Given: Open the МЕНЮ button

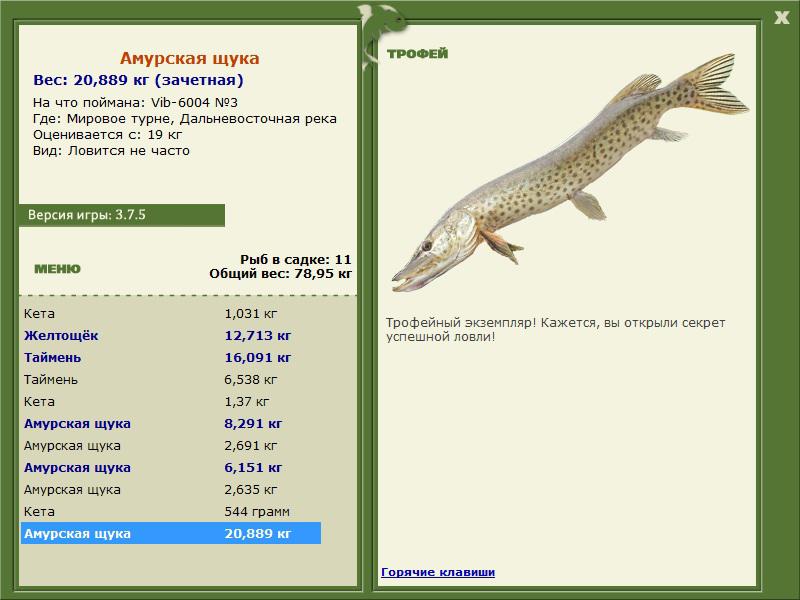Looking at the screenshot, I should [57, 269].
